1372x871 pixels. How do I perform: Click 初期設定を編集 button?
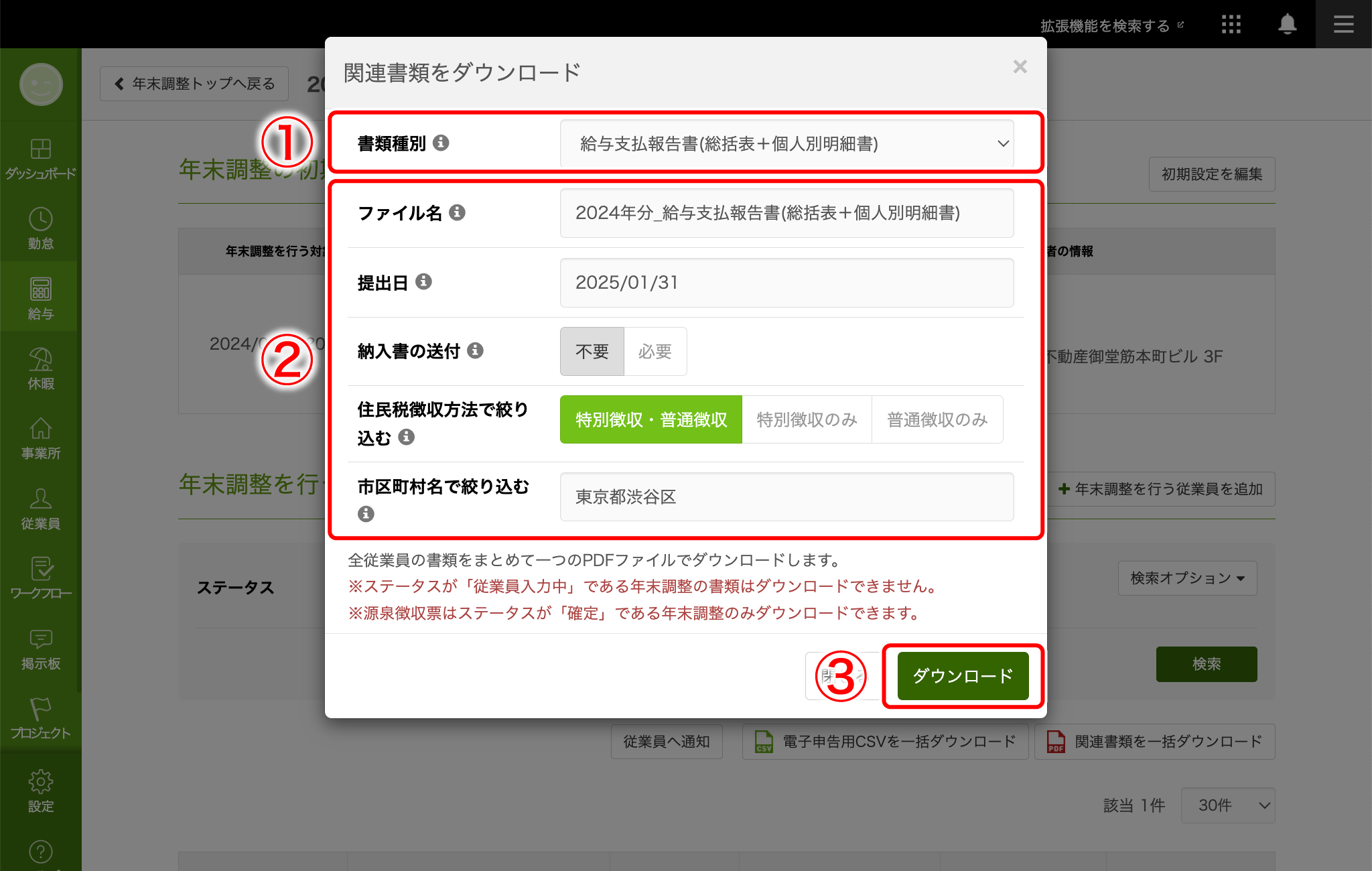[1212, 174]
